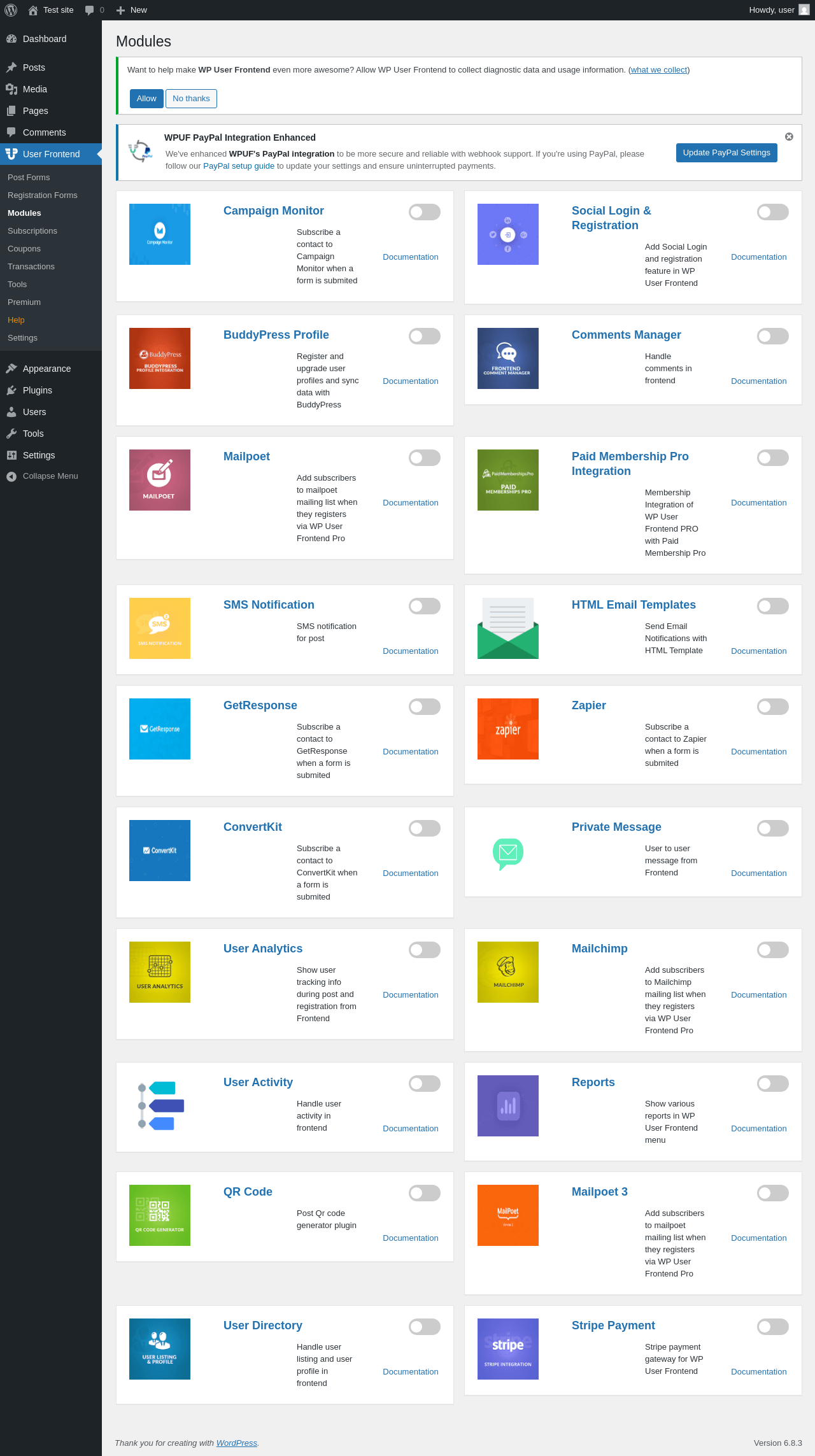Open Documentation link for Mailpoet 3
This screenshot has height=1456, width=815.
pos(759,1238)
